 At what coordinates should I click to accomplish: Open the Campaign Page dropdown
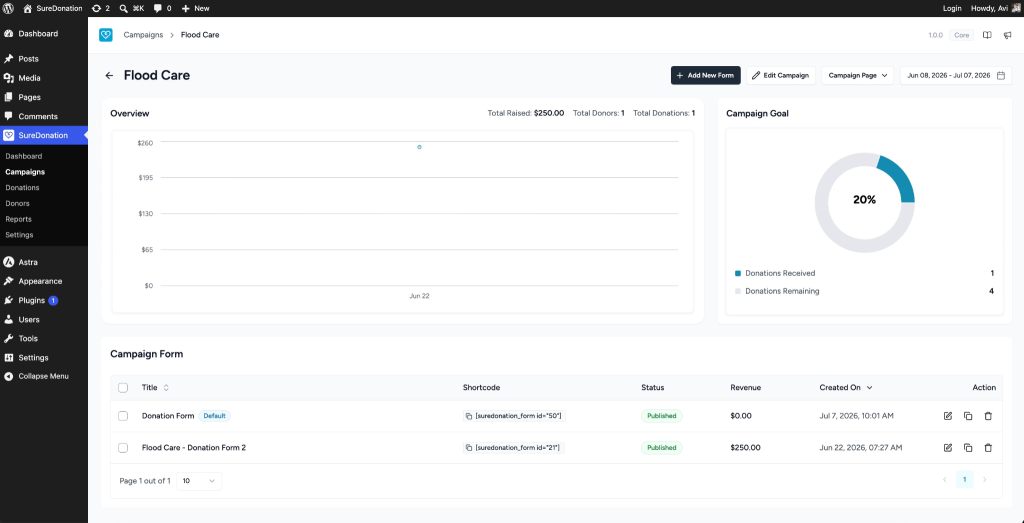tap(857, 76)
